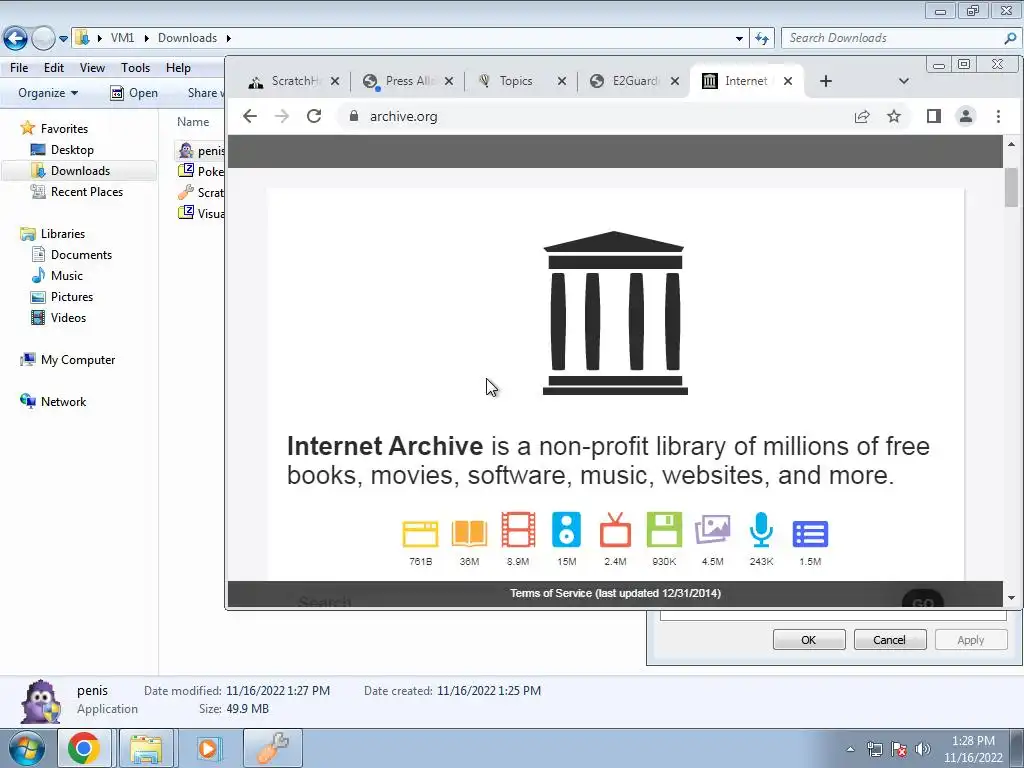1024x768 pixels.
Task: Open Chrome's three-dot menu
Action: tap(998, 116)
